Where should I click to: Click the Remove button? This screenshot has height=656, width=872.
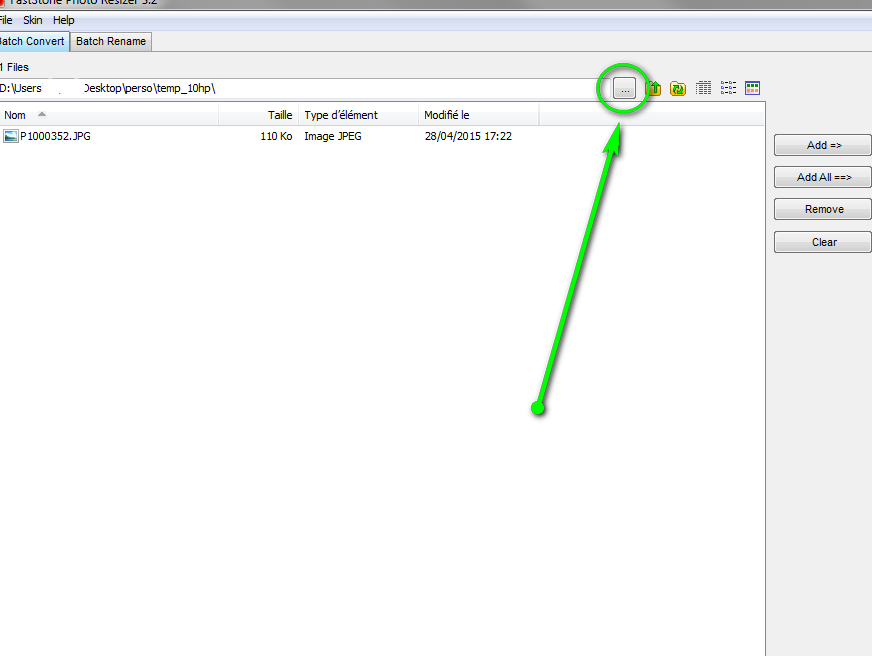click(x=823, y=209)
